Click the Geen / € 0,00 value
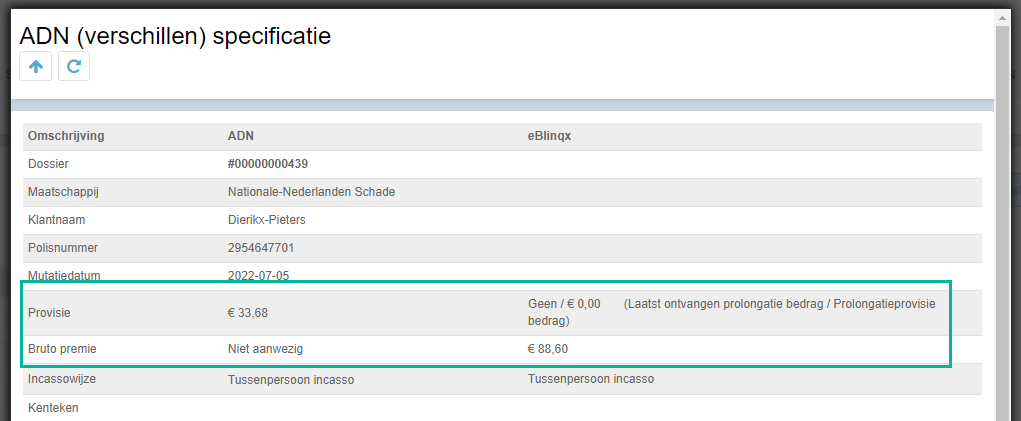The height and width of the screenshot is (421, 1021). click(564, 305)
